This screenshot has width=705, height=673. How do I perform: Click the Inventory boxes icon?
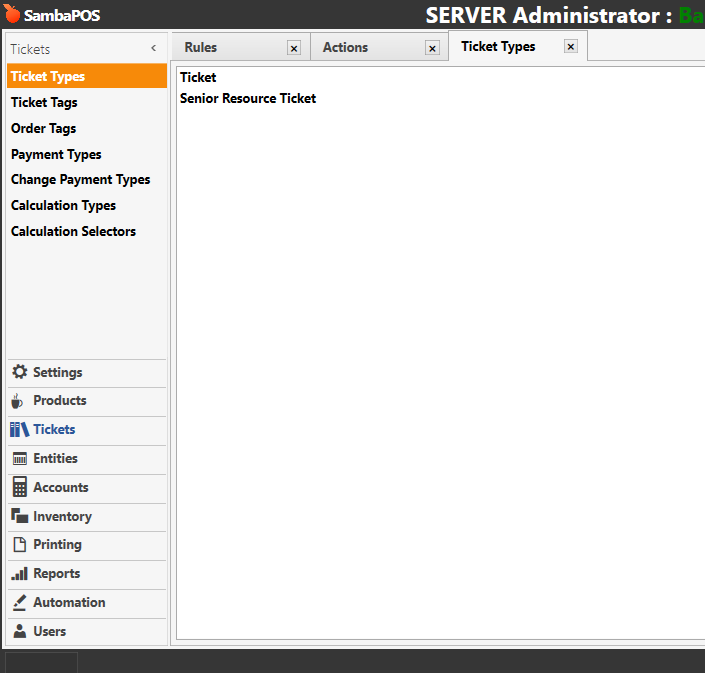tap(19, 516)
